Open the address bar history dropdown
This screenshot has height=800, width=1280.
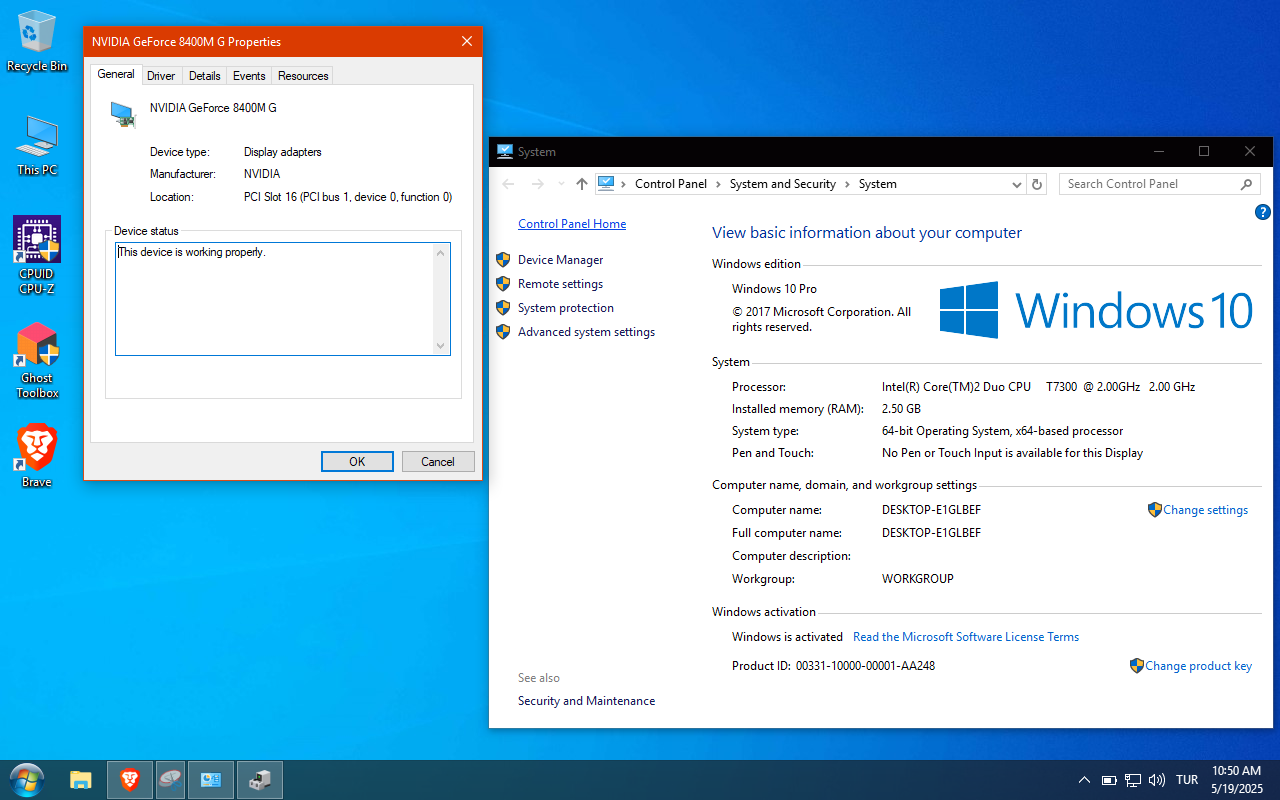[x=1017, y=184]
